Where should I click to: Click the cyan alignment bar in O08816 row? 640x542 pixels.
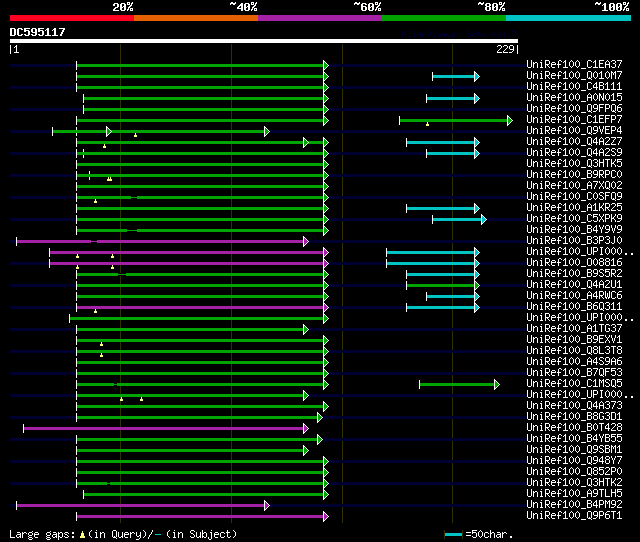(433, 264)
